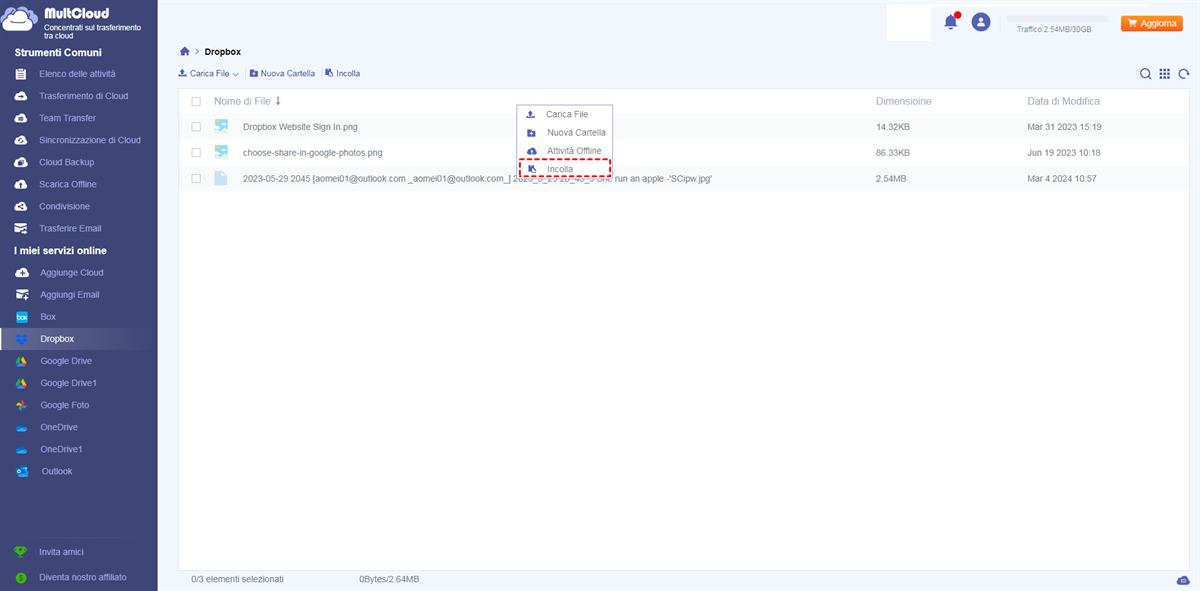Sort by Data di Modifica column

tap(1063, 101)
